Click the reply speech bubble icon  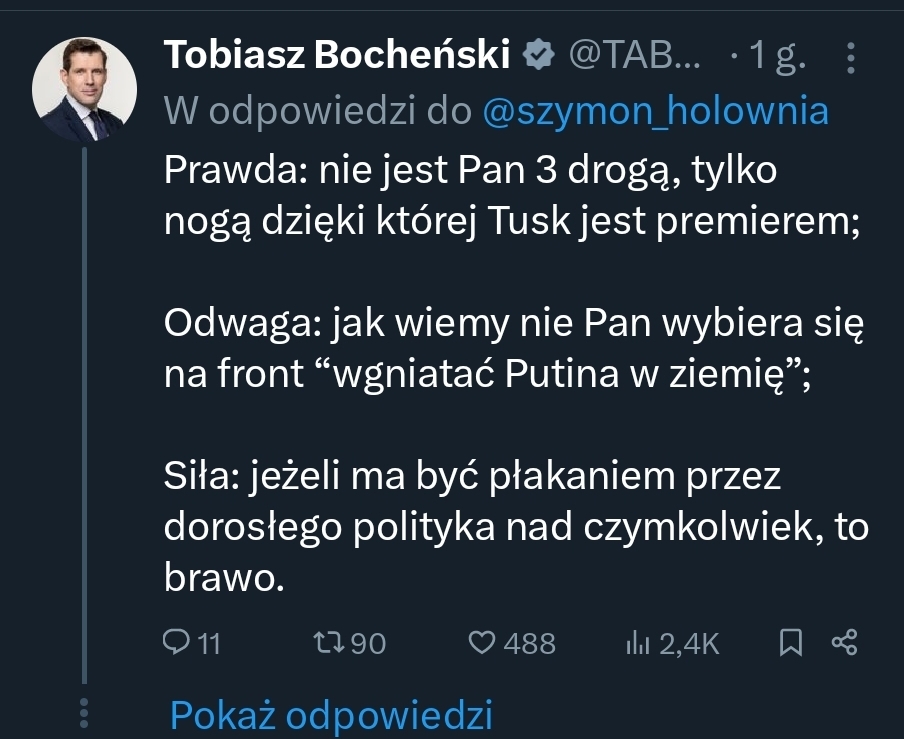coord(175,642)
